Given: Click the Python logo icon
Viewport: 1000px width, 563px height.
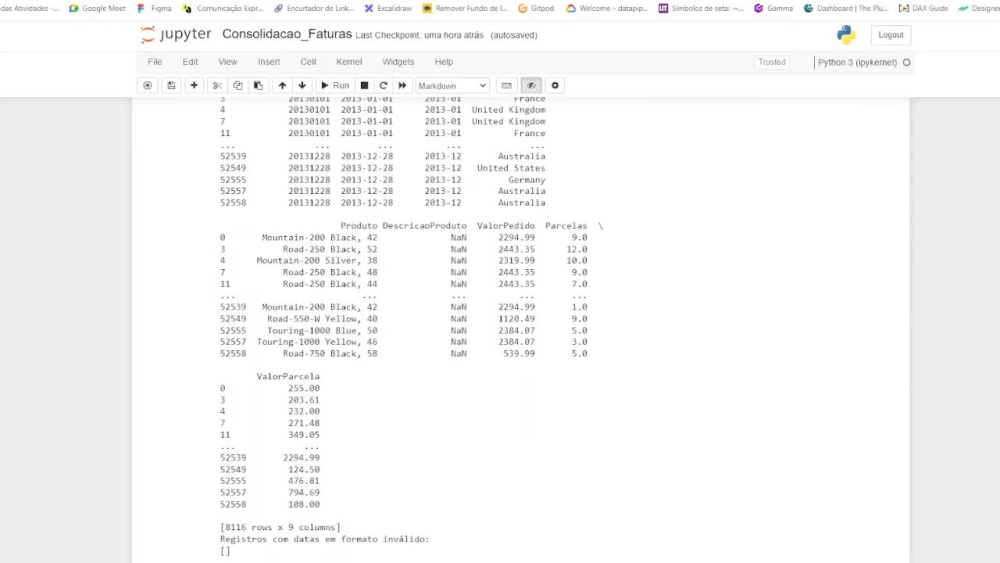Looking at the screenshot, I should [x=846, y=34].
